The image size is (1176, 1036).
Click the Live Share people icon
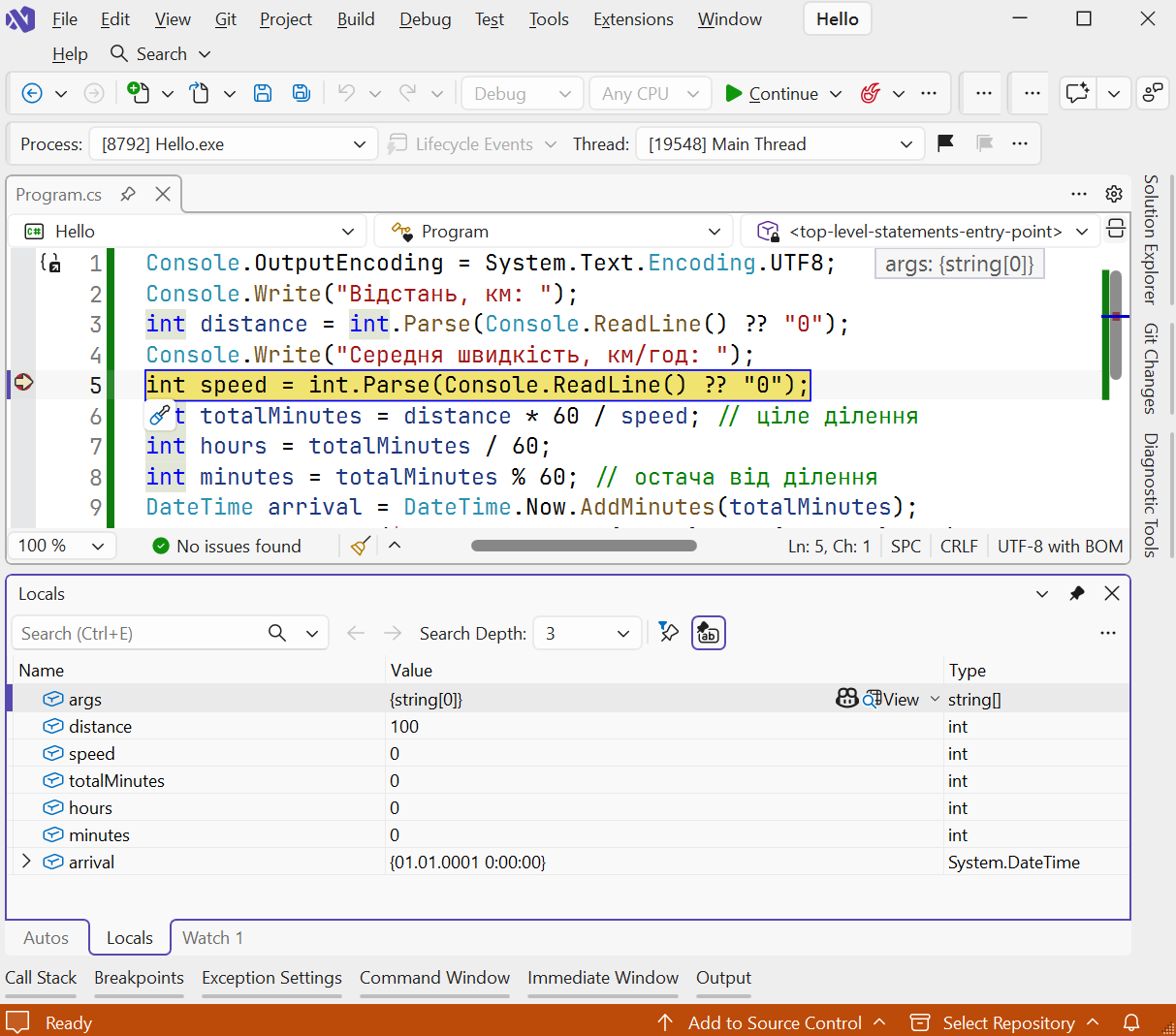(x=1152, y=93)
